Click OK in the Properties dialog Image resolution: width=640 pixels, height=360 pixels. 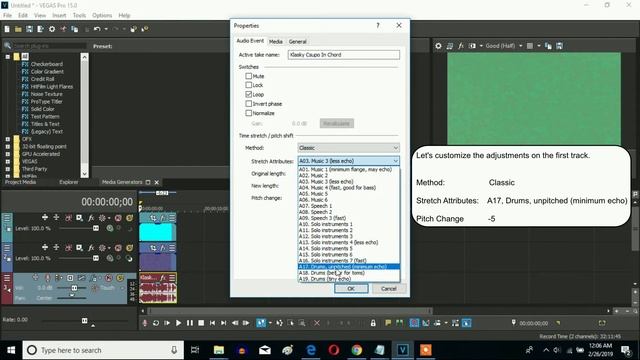pyautogui.click(x=351, y=289)
